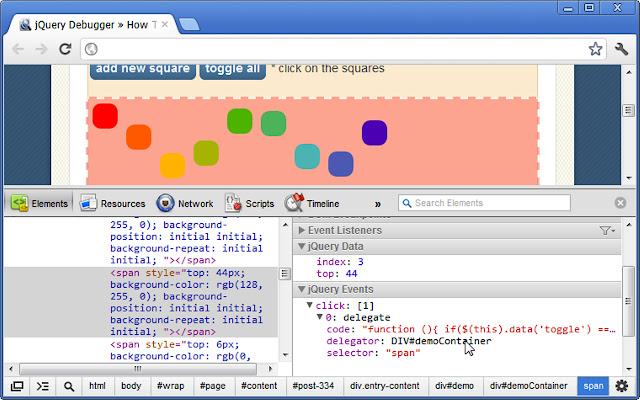
Task: Open the Network panel
Action: 185,203
